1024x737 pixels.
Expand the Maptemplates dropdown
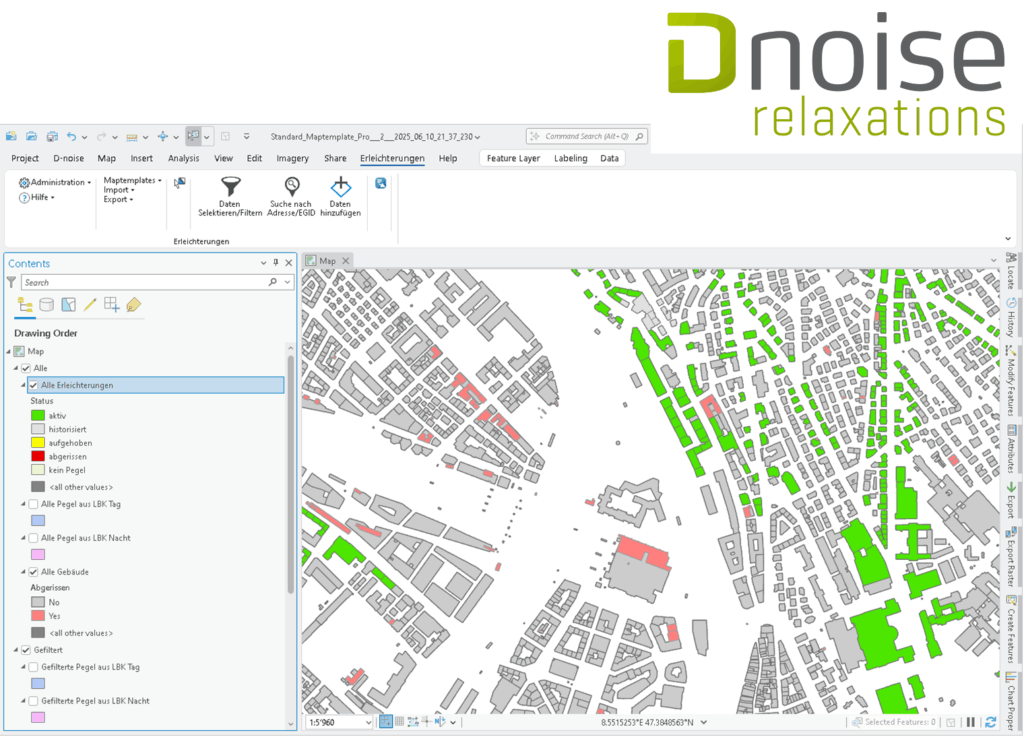click(132, 180)
